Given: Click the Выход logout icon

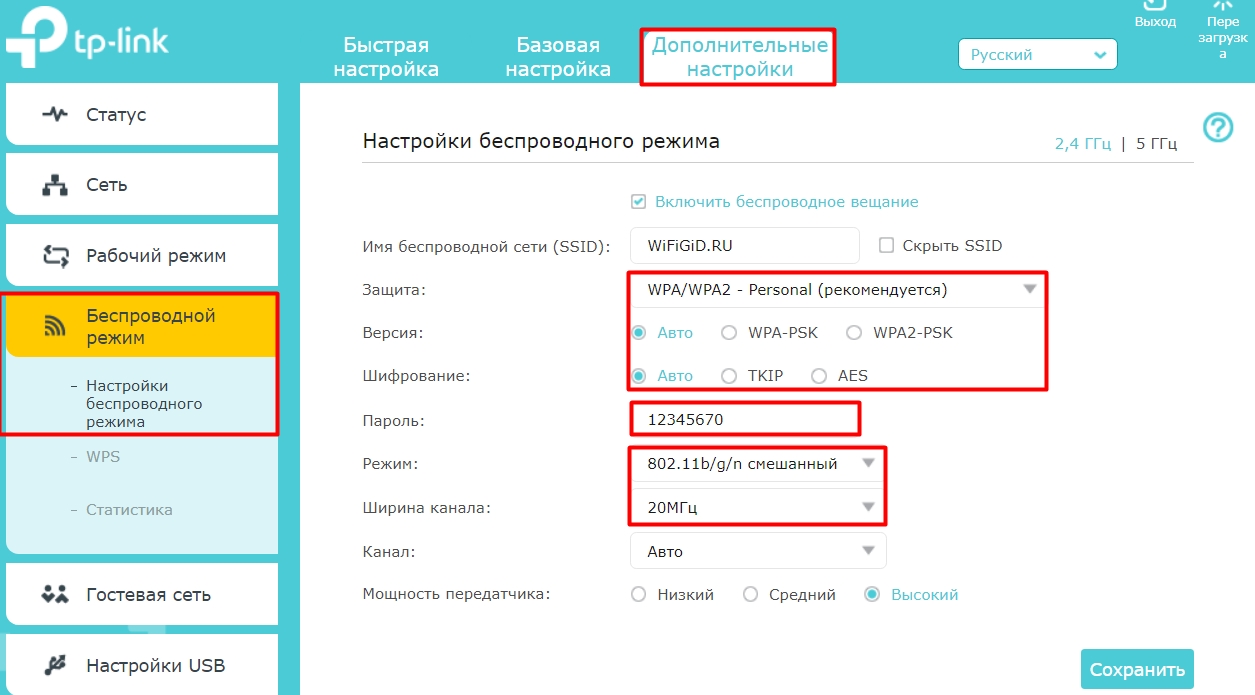Looking at the screenshot, I should (1155, 5).
